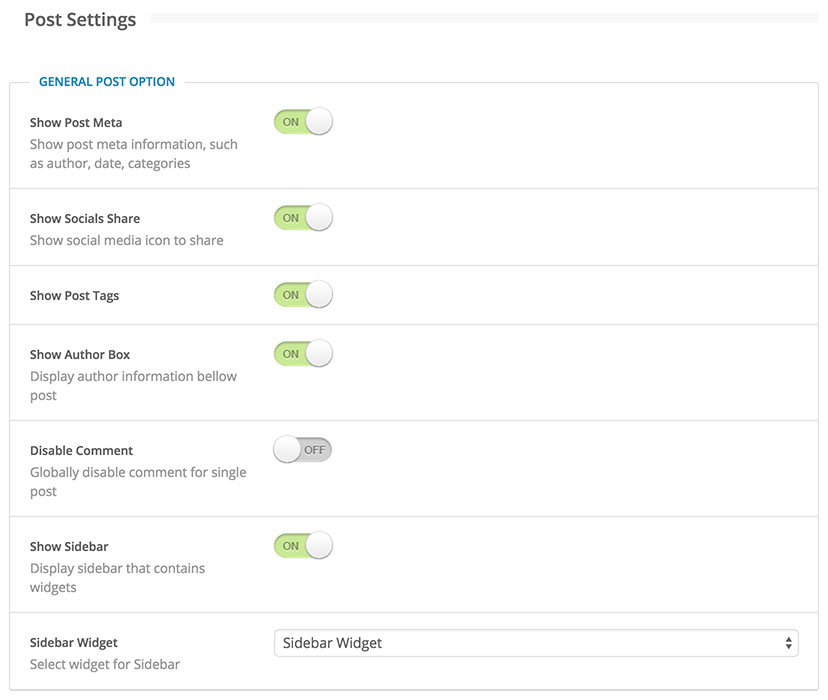Click the up-down arrows on Sidebar Widget selector
Viewport: 828px width, 700px height.
pos(789,643)
